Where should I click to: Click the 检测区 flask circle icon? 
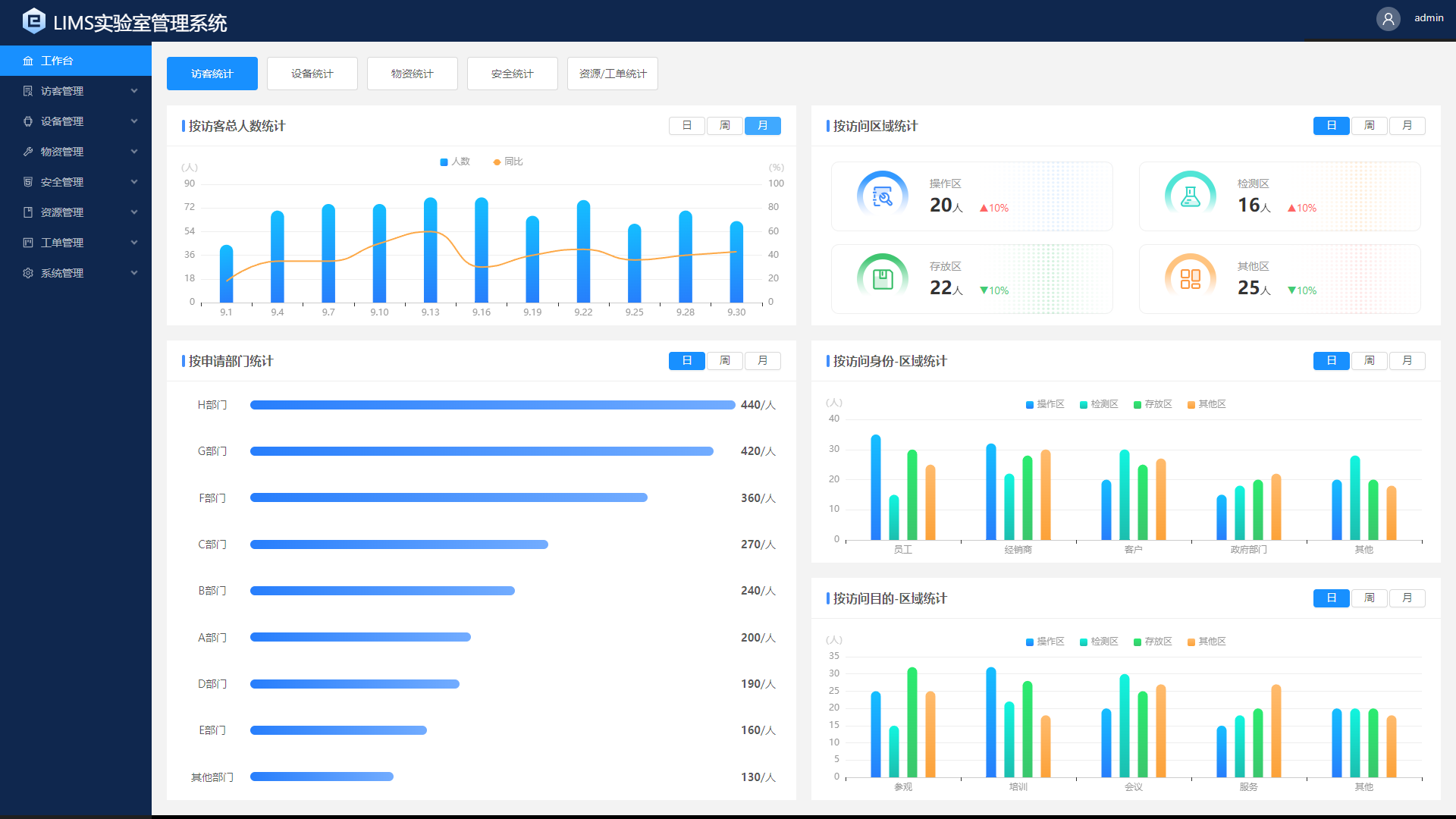coord(1190,196)
